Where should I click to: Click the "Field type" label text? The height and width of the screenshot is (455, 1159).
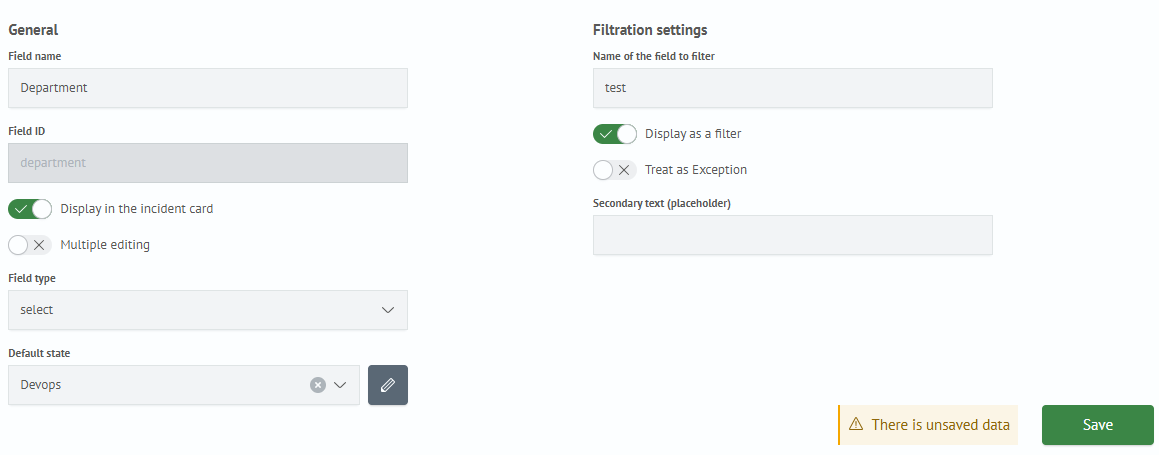click(x=32, y=278)
